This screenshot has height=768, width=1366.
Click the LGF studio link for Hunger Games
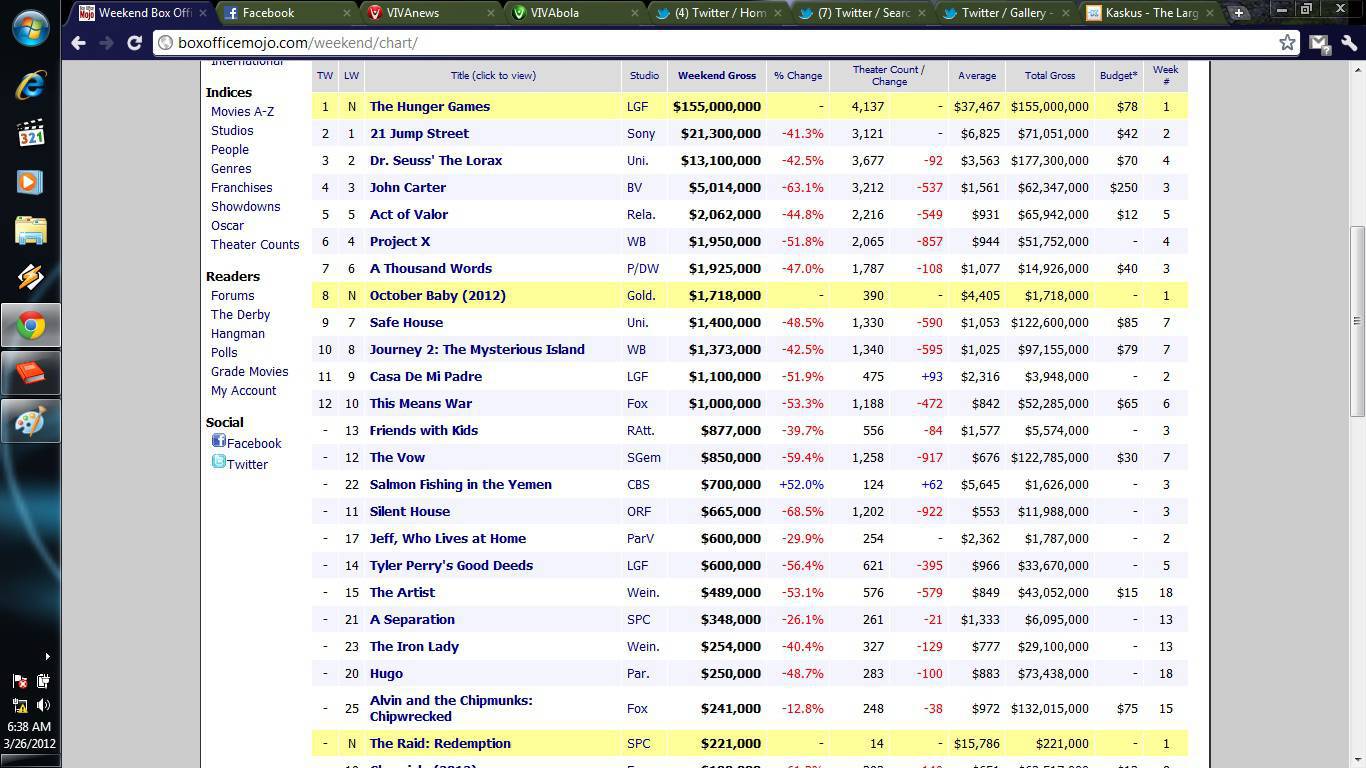pos(638,106)
